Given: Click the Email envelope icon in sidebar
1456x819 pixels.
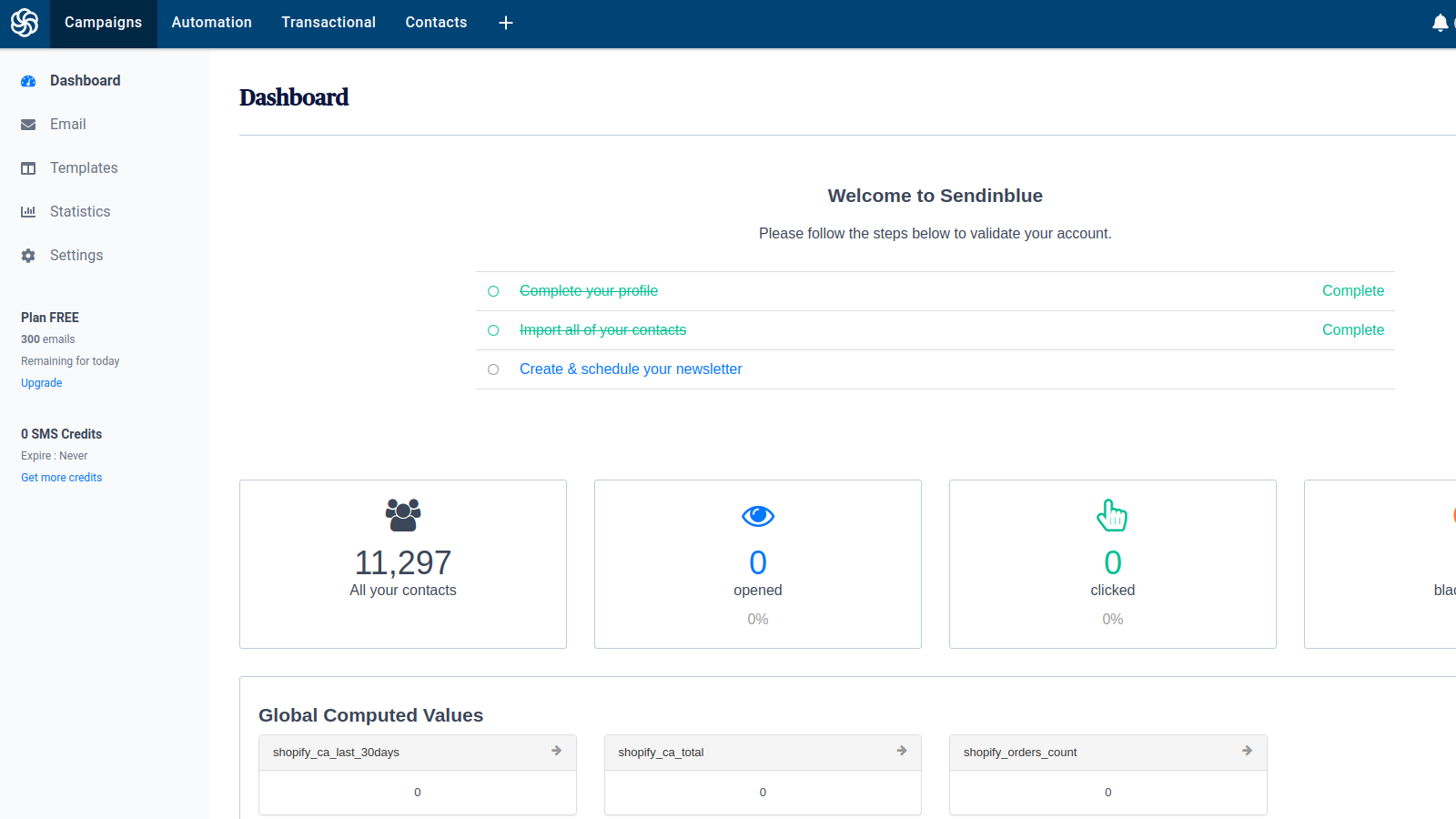Looking at the screenshot, I should coord(28,125).
